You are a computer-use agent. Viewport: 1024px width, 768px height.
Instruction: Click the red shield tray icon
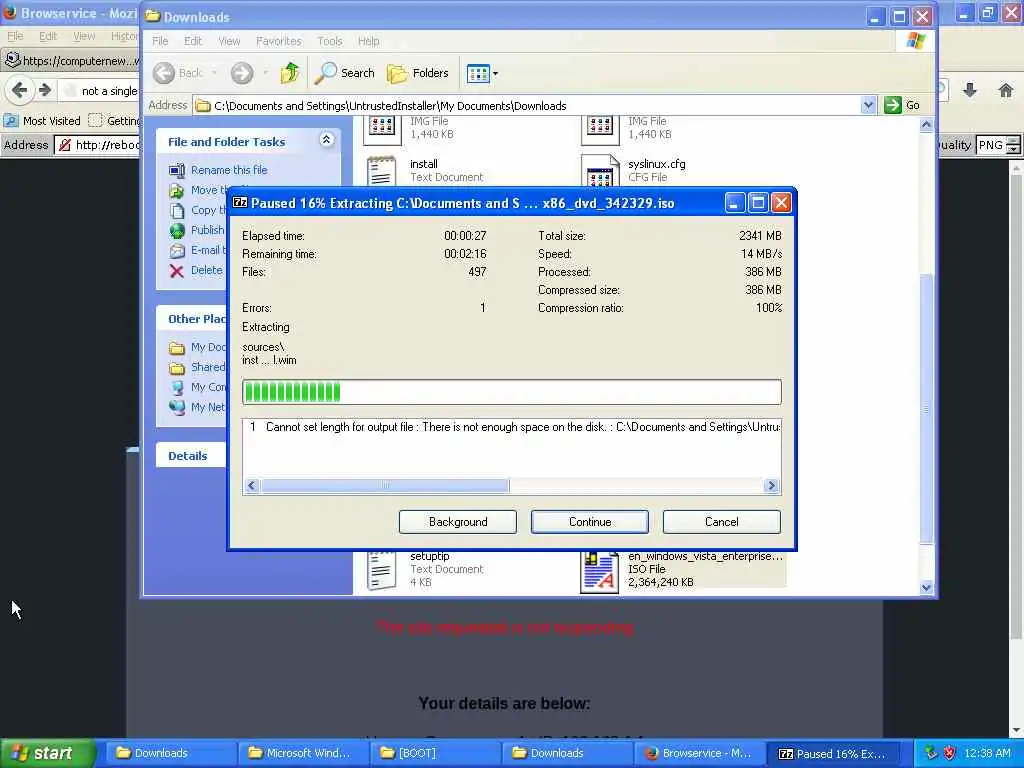(x=950, y=753)
